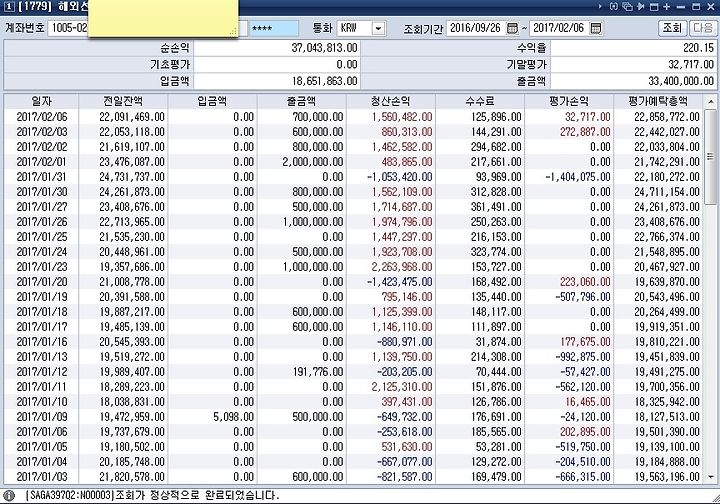The height and width of the screenshot is (504, 720).
Task: Click the 기말평가 value 32,717.00 in summary
Action: tap(691, 64)
